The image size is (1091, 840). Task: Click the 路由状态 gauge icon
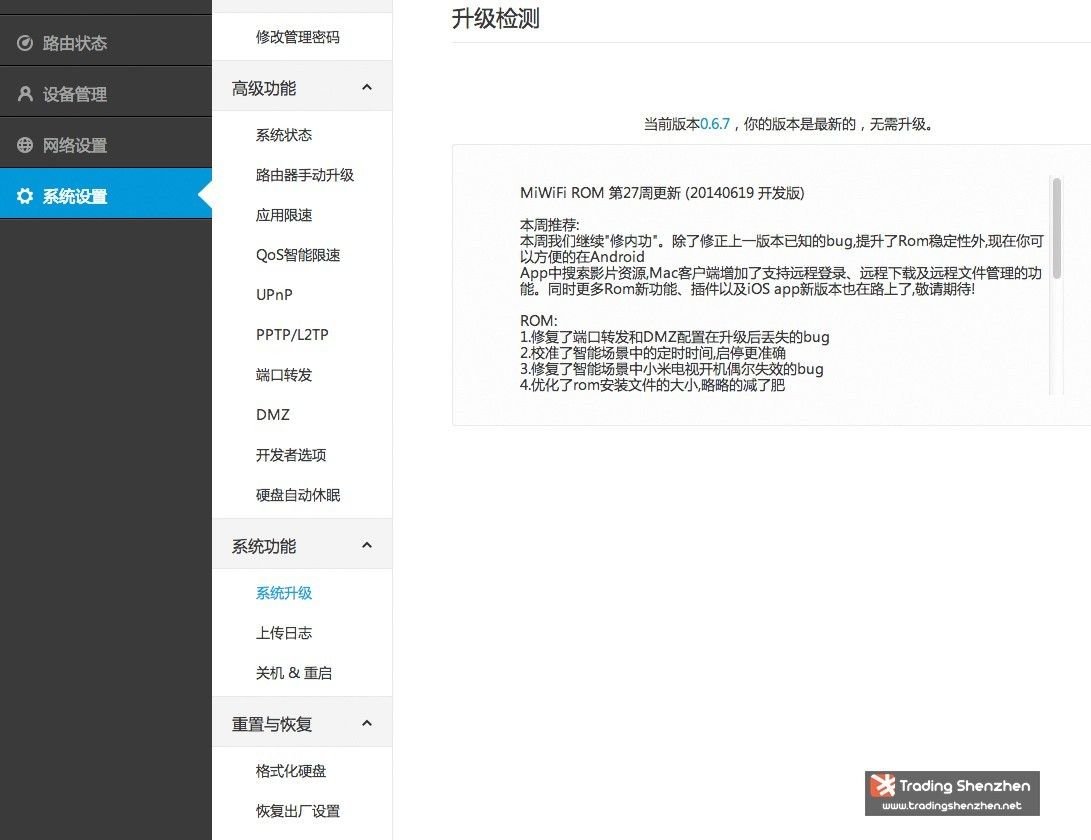click(x=25, y=43)
